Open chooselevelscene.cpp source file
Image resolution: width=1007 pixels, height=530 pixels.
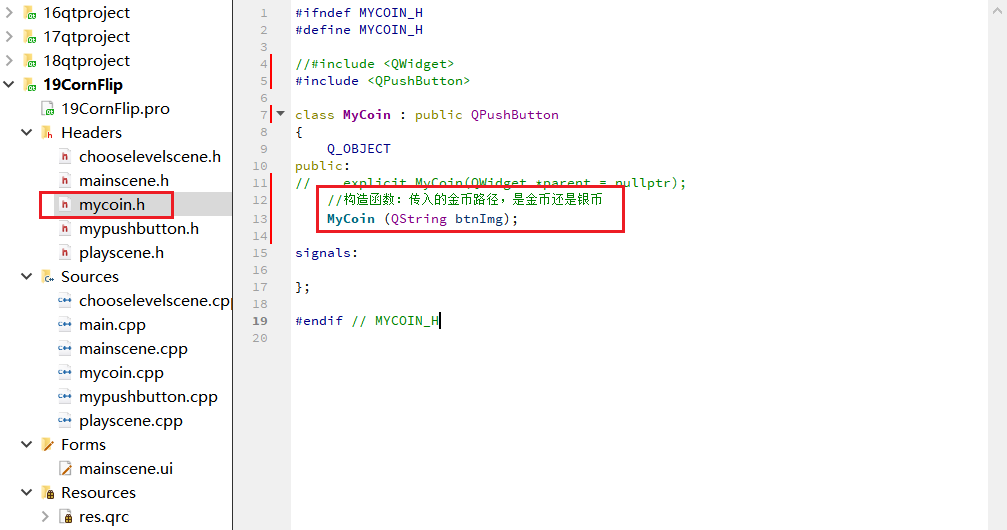coord(155,301)
